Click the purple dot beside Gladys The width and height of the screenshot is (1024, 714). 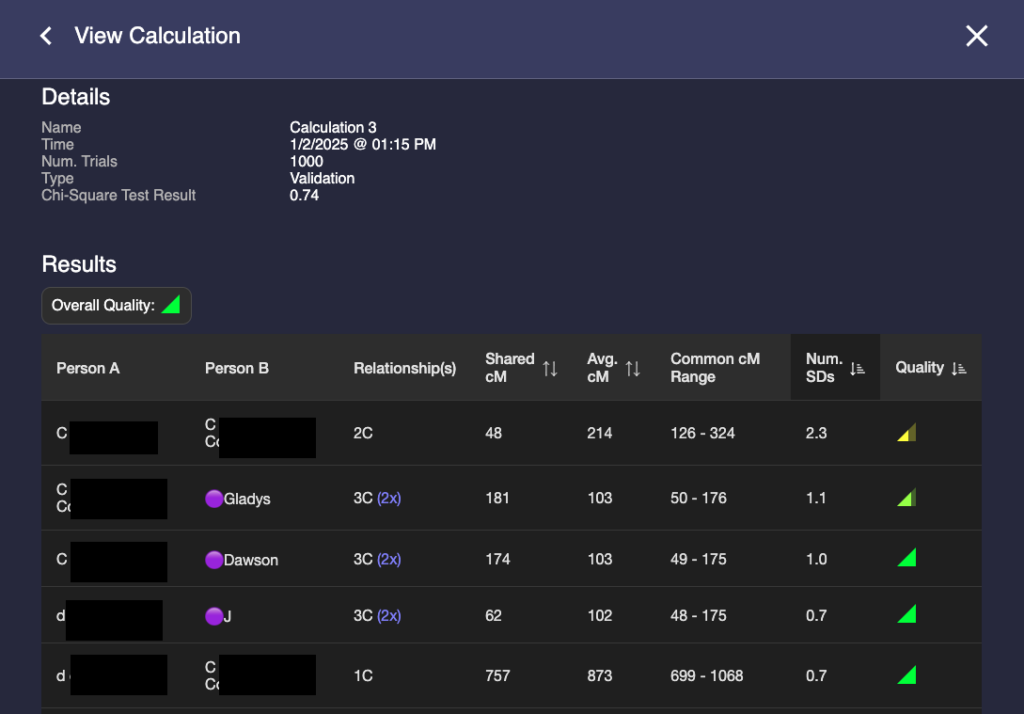(214, 498)
